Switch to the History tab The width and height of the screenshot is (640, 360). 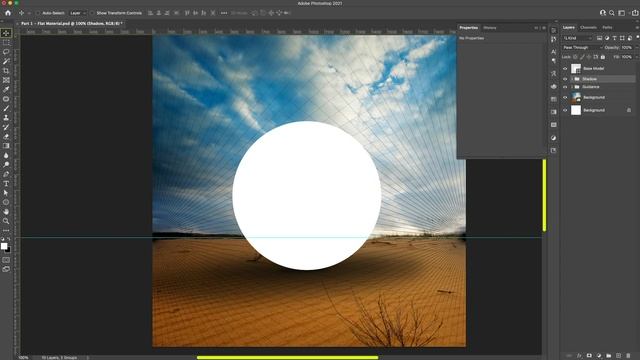pos(490,28)
